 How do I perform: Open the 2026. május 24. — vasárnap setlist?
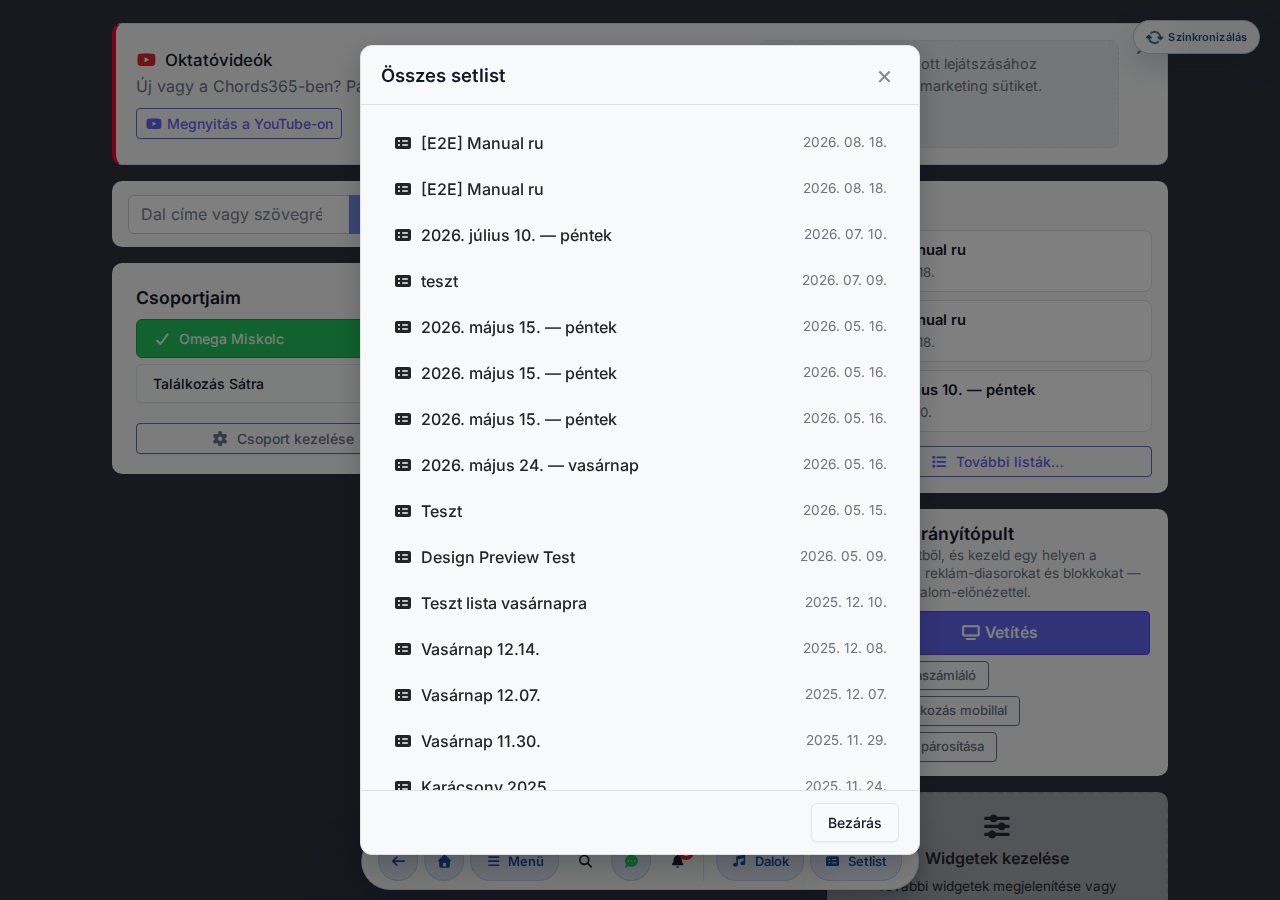click(640, 465)
